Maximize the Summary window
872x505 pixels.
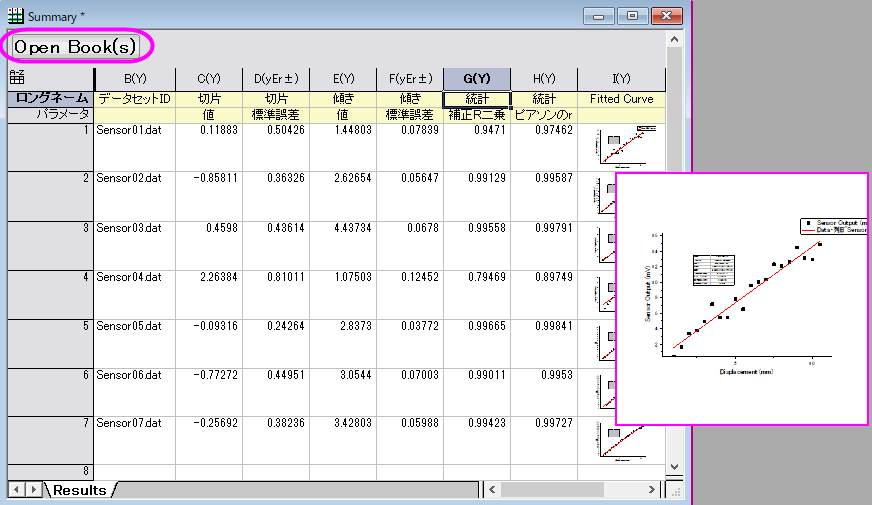click(632, 16)
